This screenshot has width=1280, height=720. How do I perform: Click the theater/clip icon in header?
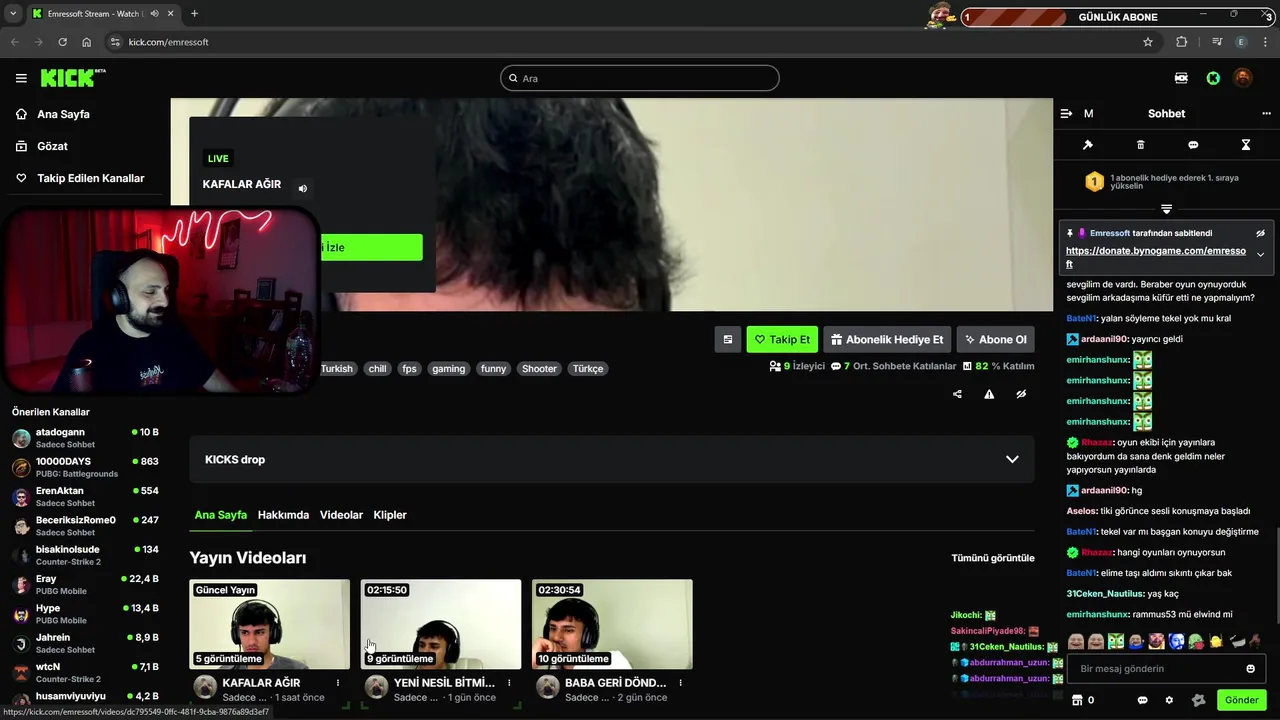[x=1181, y=78]
